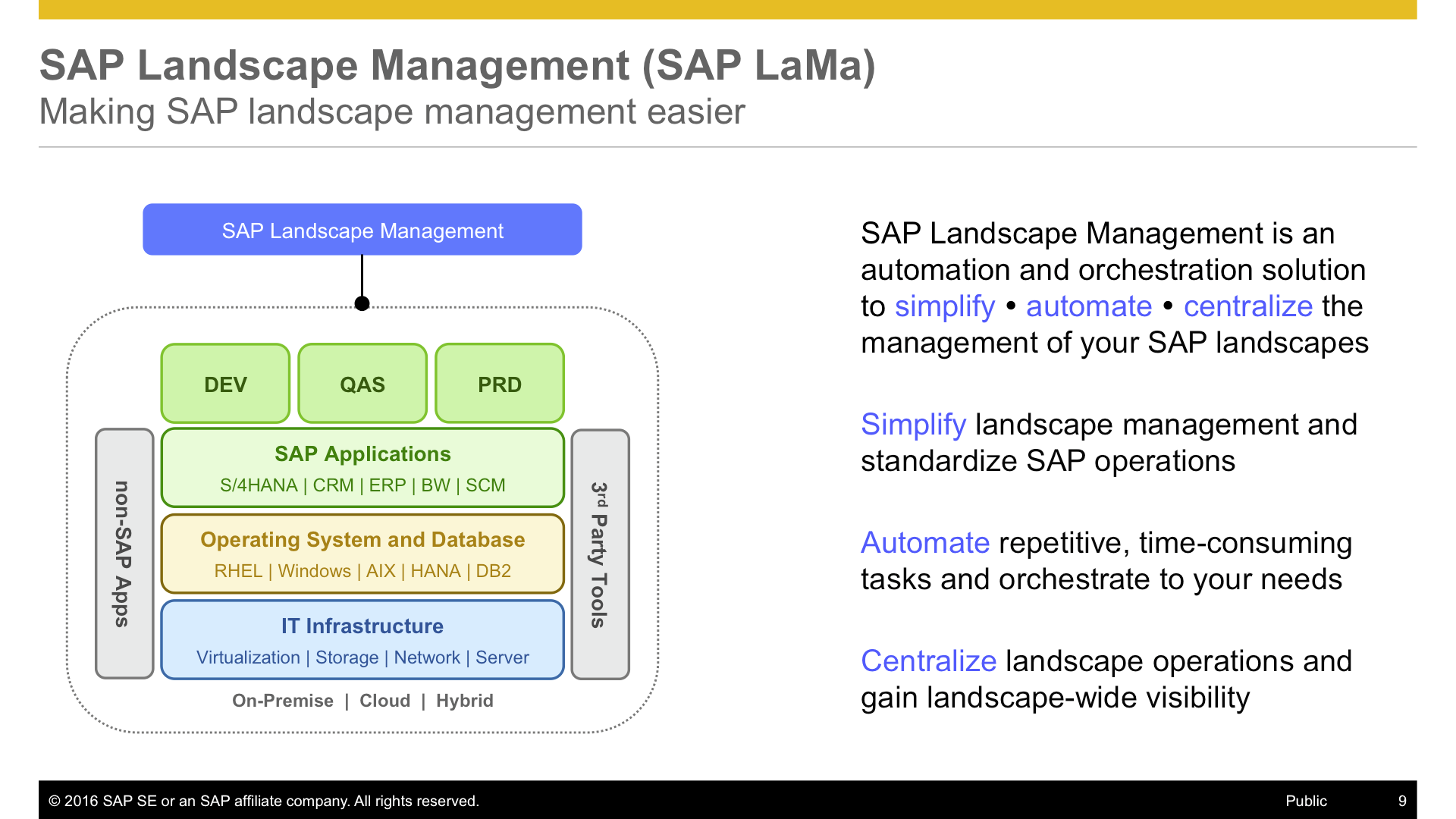Click the black connector dot below the blue box

362,303
